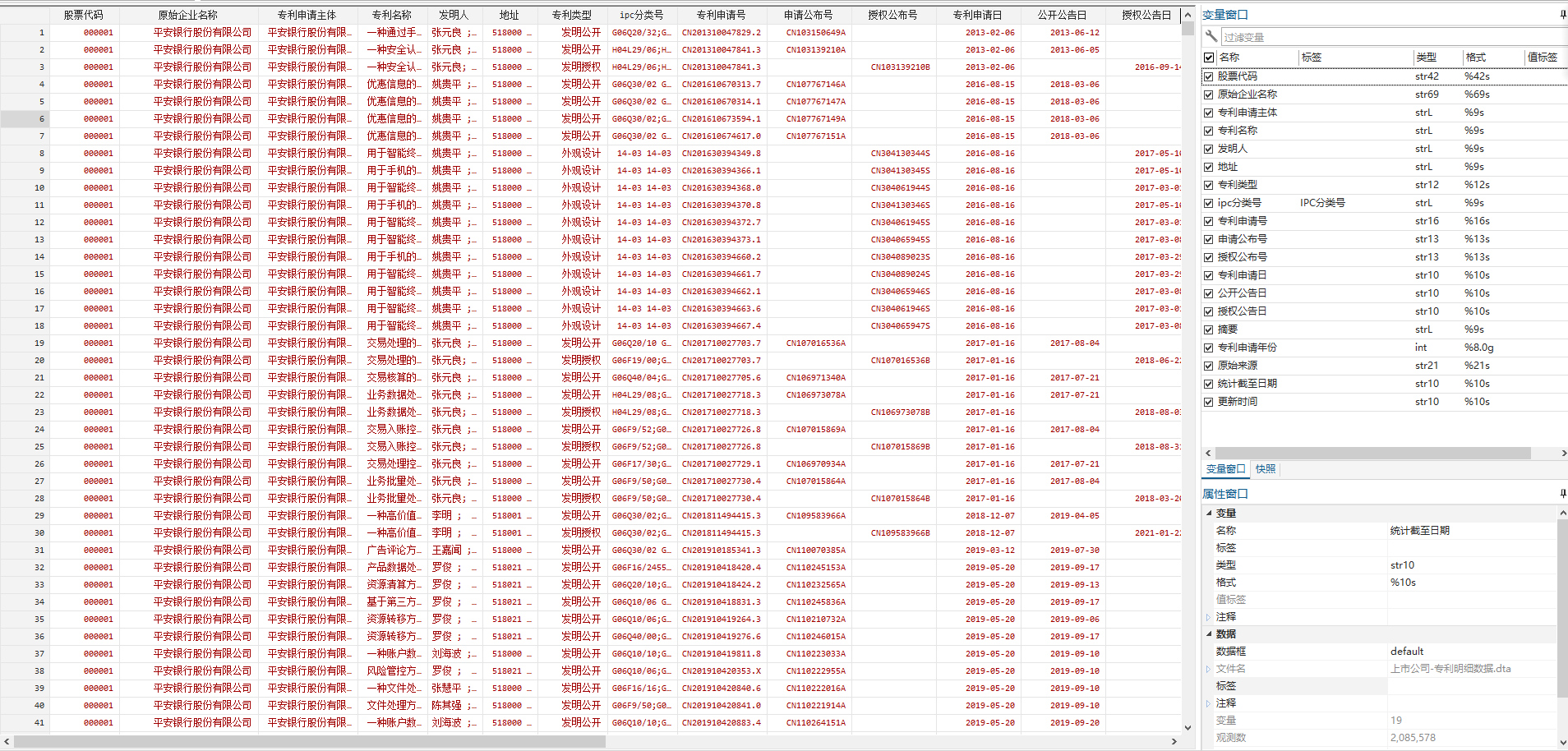Collapse the 变量 section in properties
The height and width of the screenshot is (751, 1568).
click(1209, 513)
